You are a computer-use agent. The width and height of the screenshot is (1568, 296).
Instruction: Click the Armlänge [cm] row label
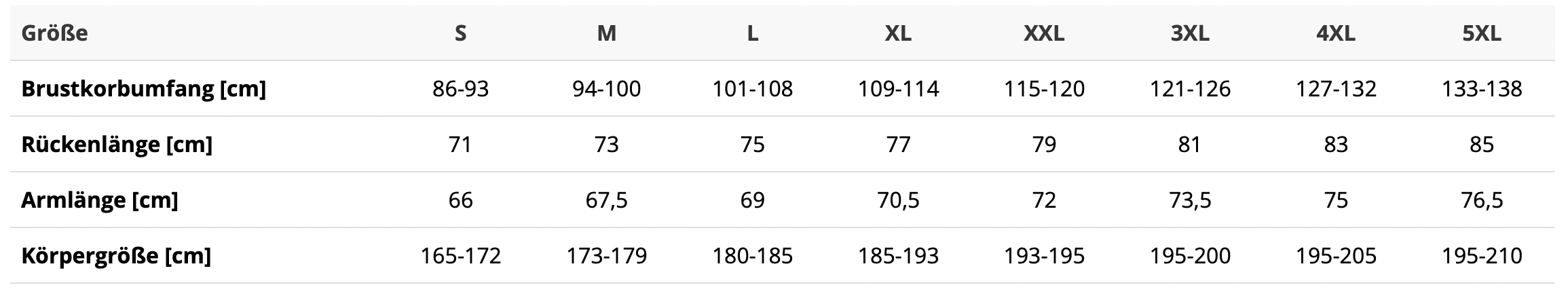100,200
